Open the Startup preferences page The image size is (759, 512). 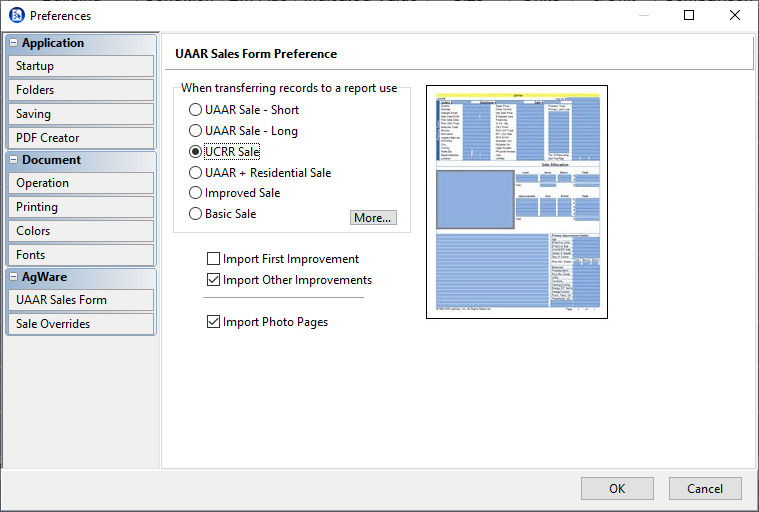tap(81, 66)
